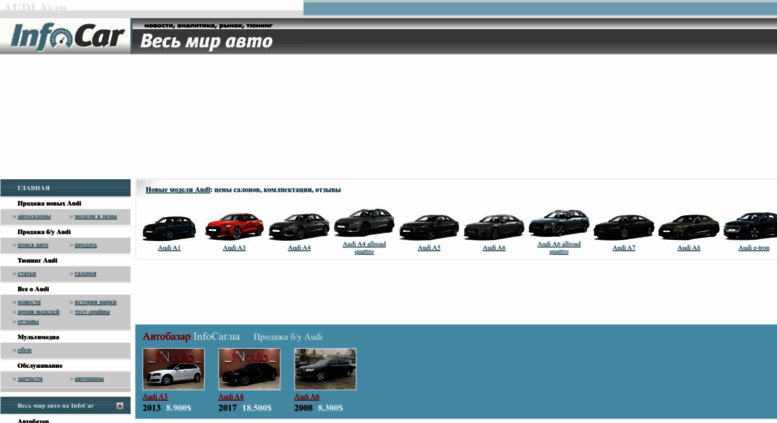
Task: Open the Audi A6 model link
Action: [494, 248]
